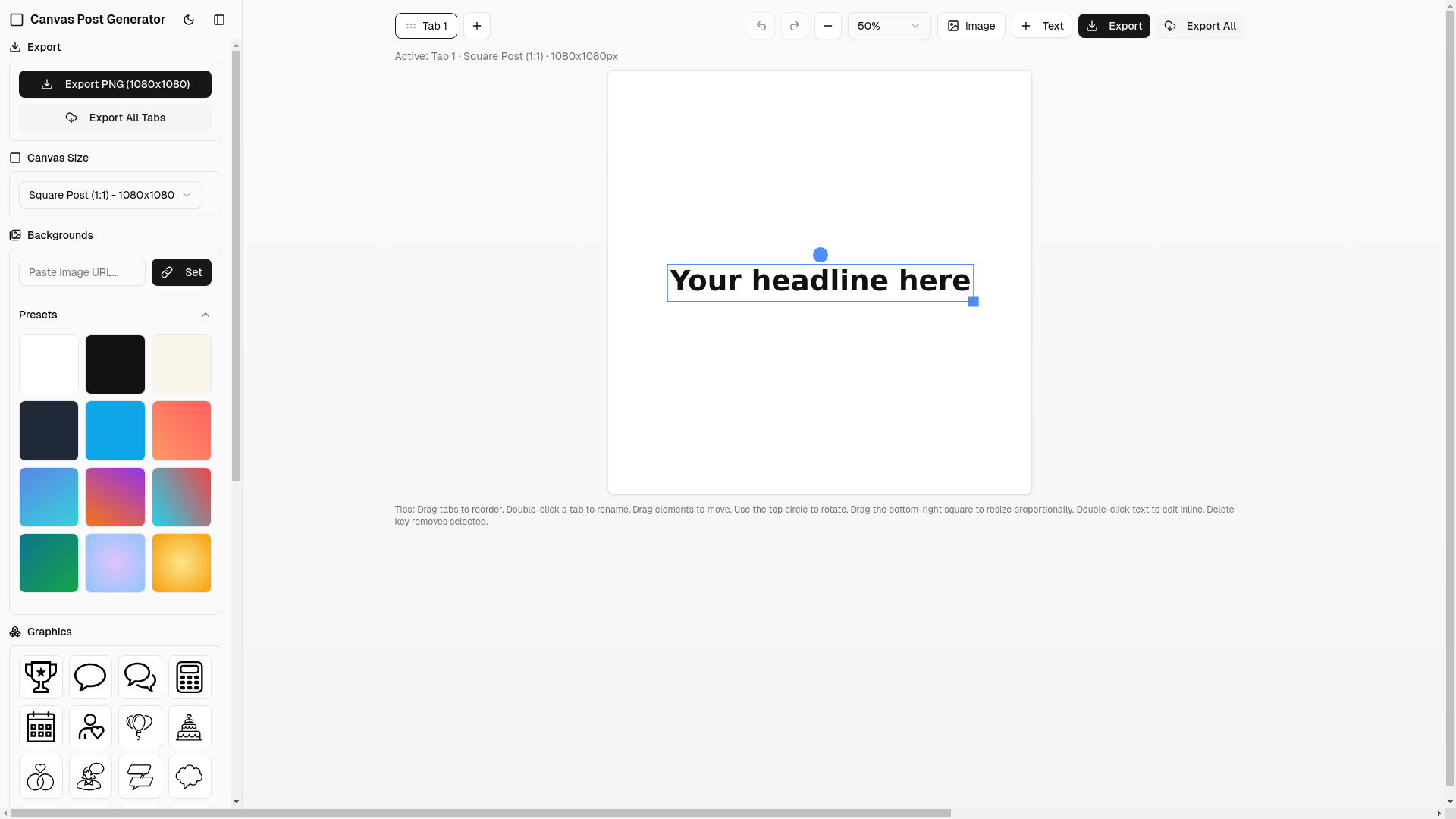Click sidebar scrollbar up arrow

pos(236,45)
